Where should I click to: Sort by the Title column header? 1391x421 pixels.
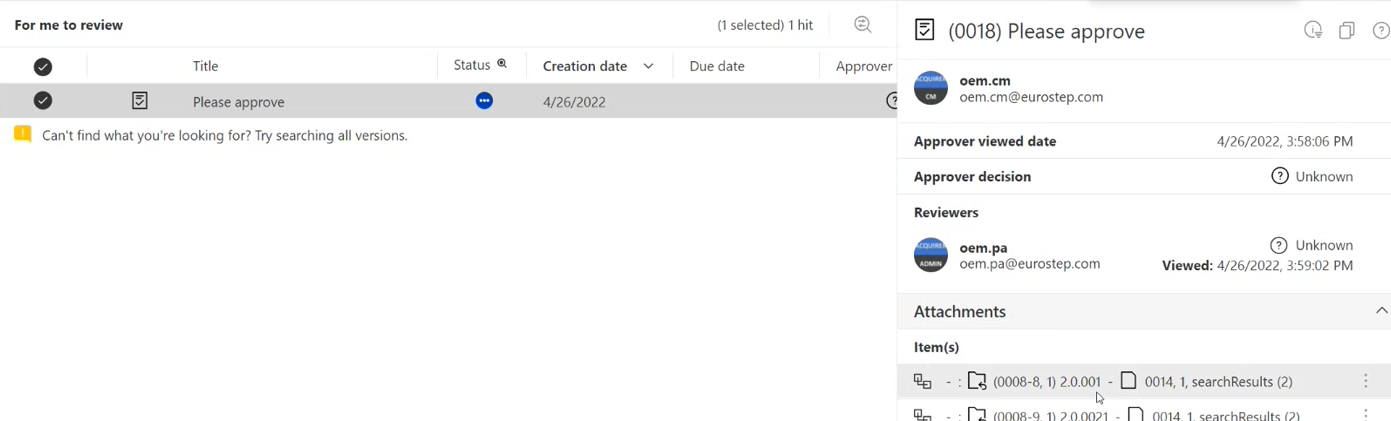pyautogui.click(x=205, y=67)
